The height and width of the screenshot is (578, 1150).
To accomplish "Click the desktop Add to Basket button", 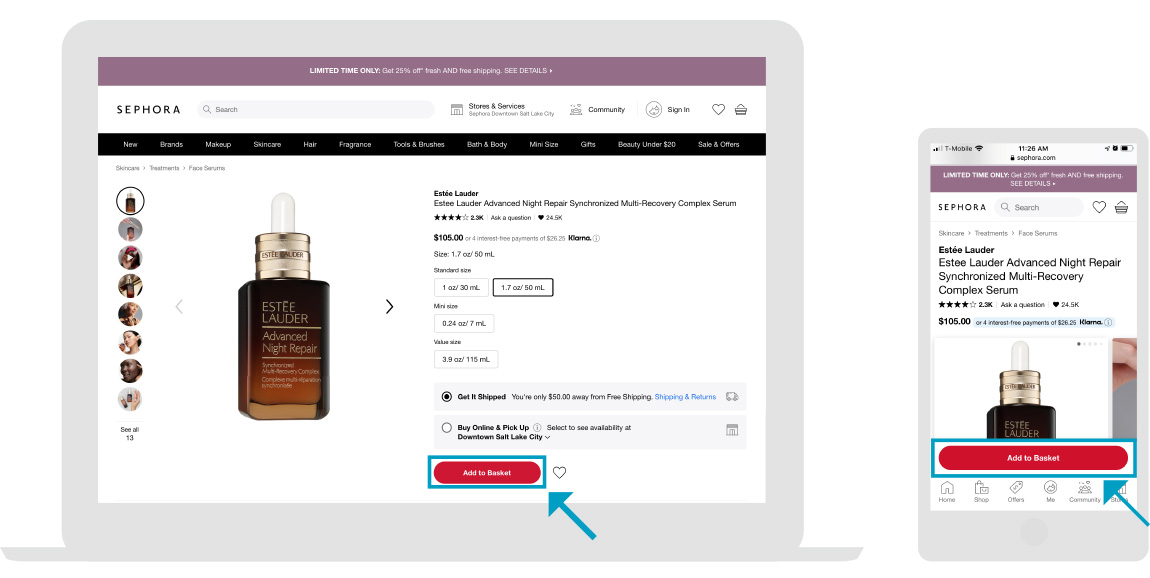I will (487, 473).
